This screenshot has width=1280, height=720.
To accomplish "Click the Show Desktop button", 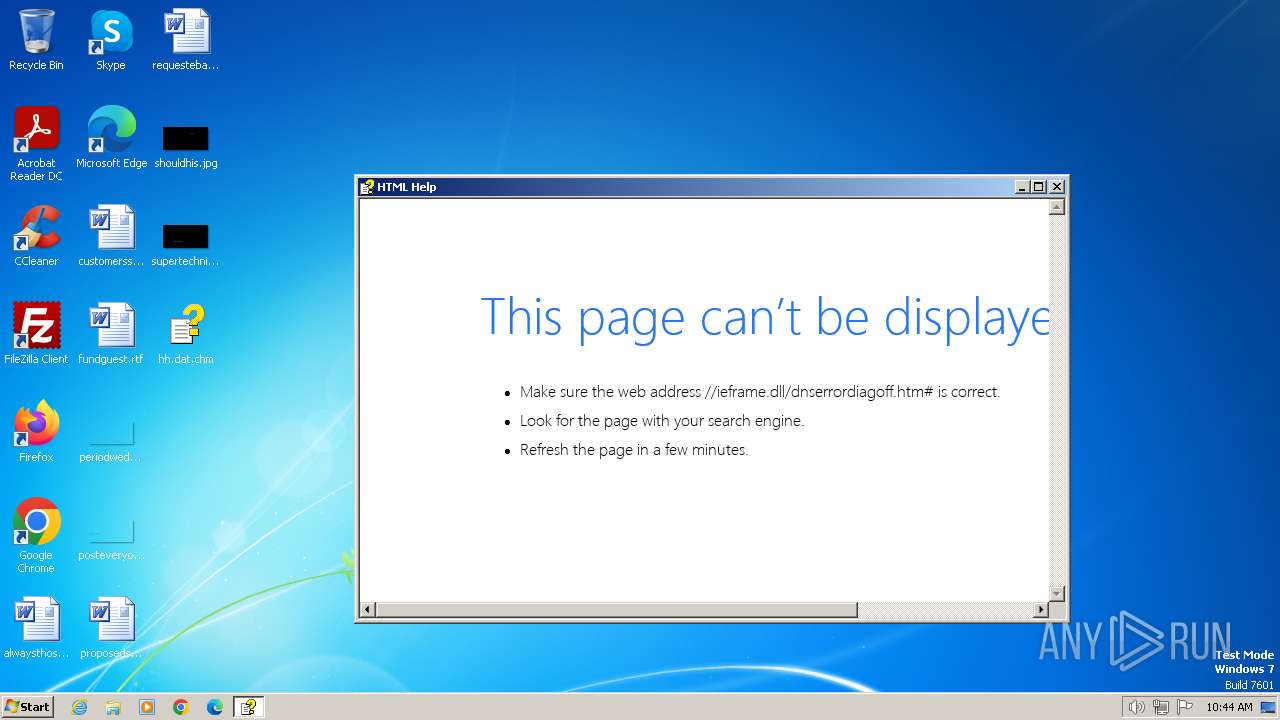I will [1269, 707].
